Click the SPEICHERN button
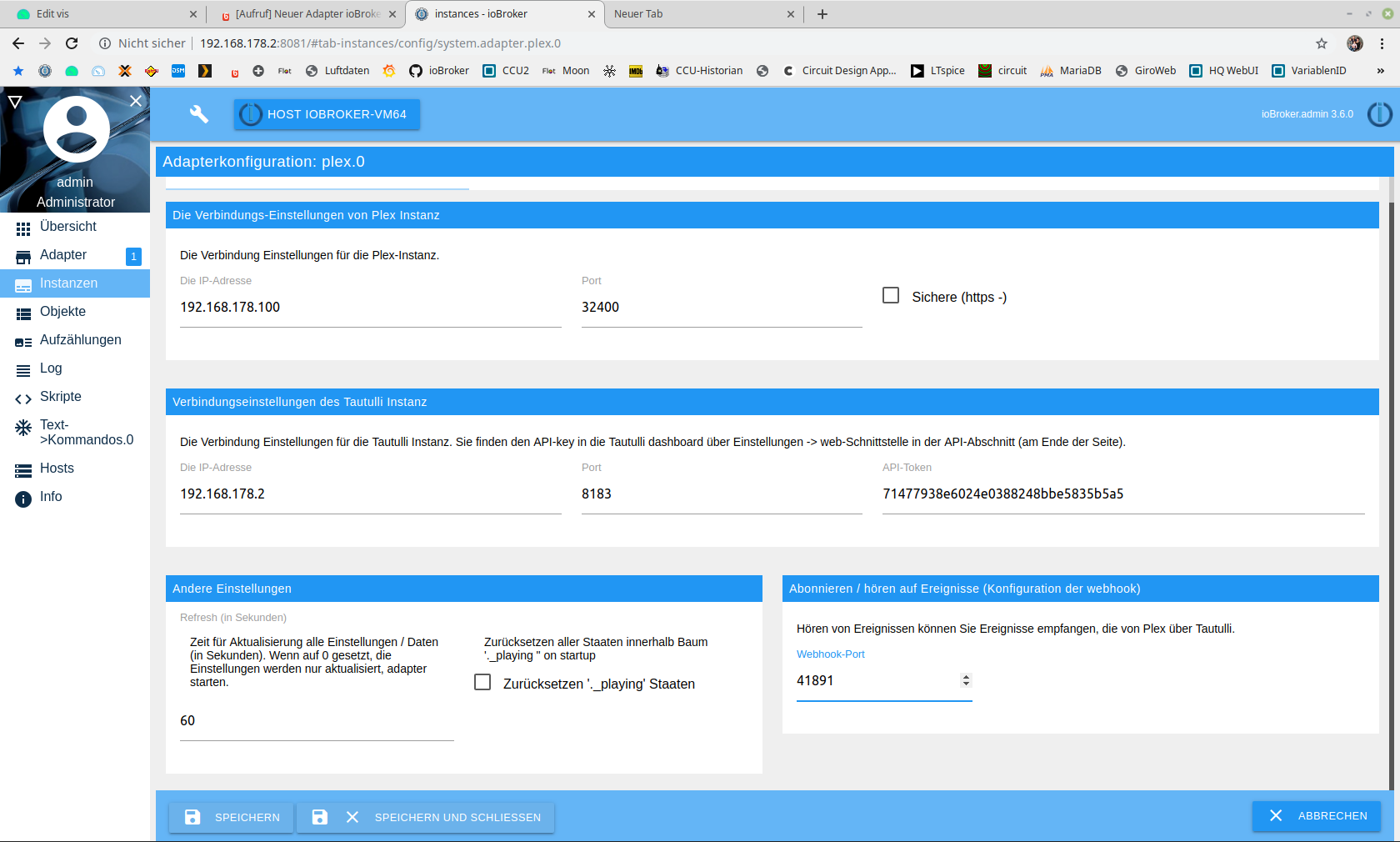1400x842 pixels. (232, 817)
